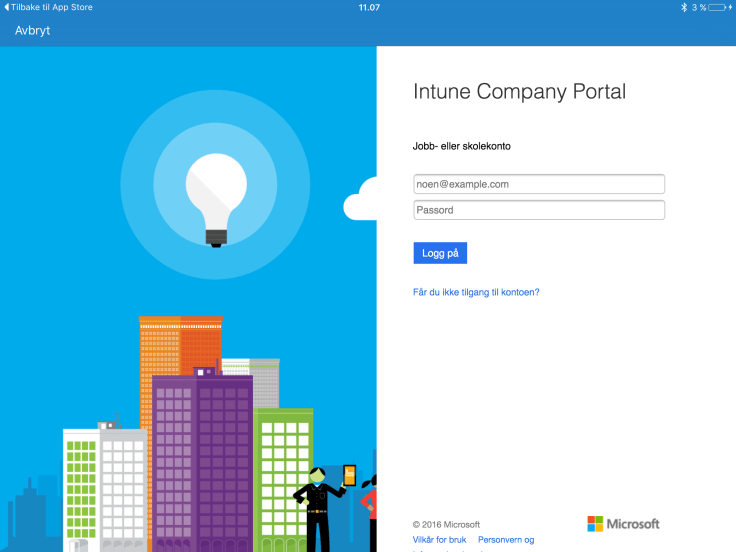Open the Får du ikke tilgang til kontoen? link

pyautogui.click(x=476, y=292)
